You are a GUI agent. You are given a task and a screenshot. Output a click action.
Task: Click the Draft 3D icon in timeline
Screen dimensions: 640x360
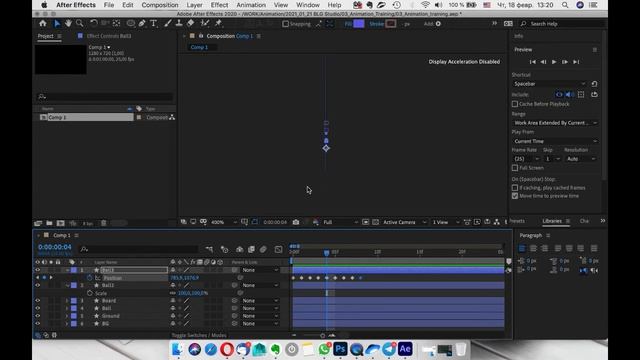tap(224, 249)
